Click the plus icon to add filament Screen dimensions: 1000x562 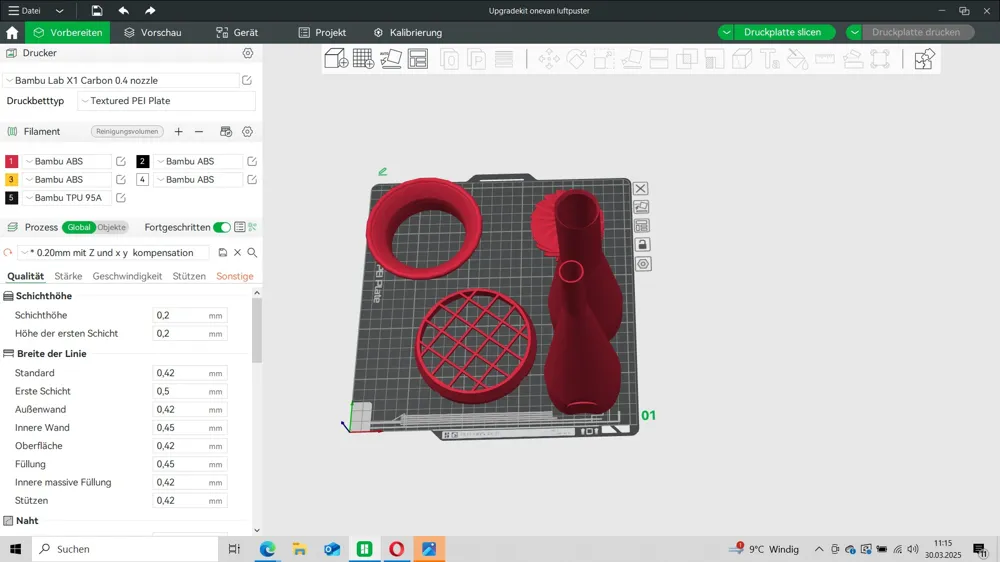pyautogui.click(x=179, y=131)
